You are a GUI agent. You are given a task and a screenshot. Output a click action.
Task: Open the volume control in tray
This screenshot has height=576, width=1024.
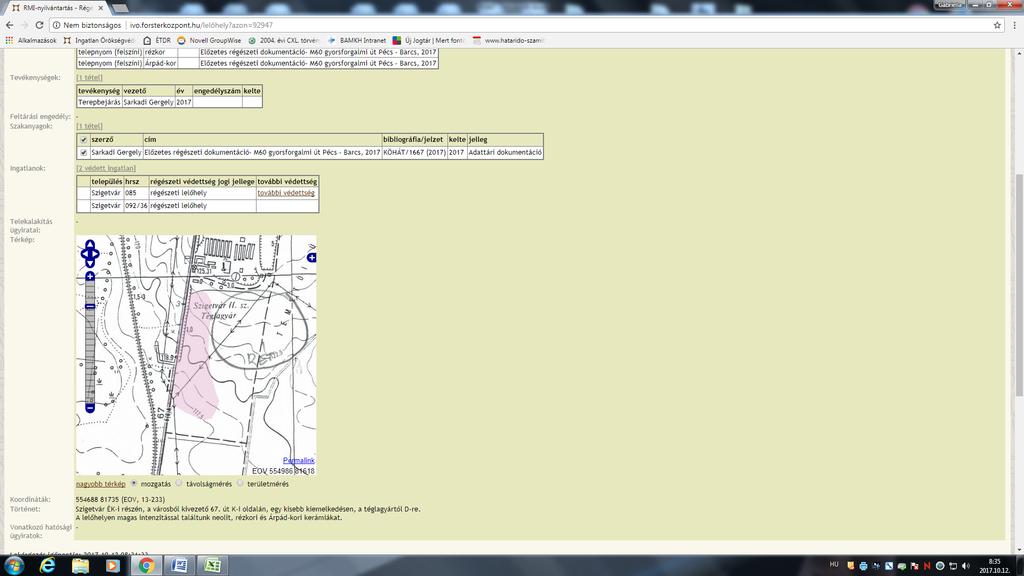coord(966,566)
